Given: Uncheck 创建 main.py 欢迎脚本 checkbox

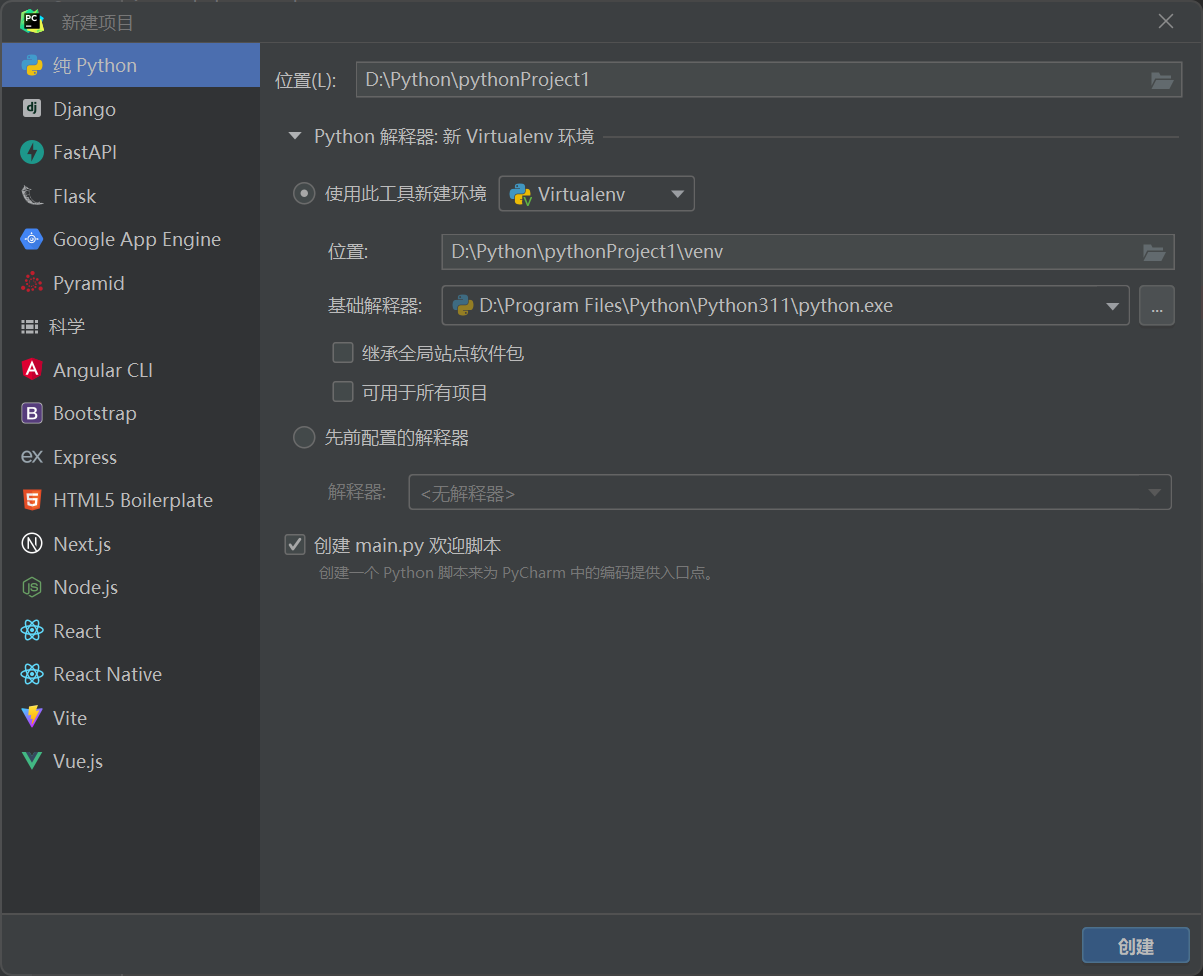Looking at the screenshot, I should (295, 545).
